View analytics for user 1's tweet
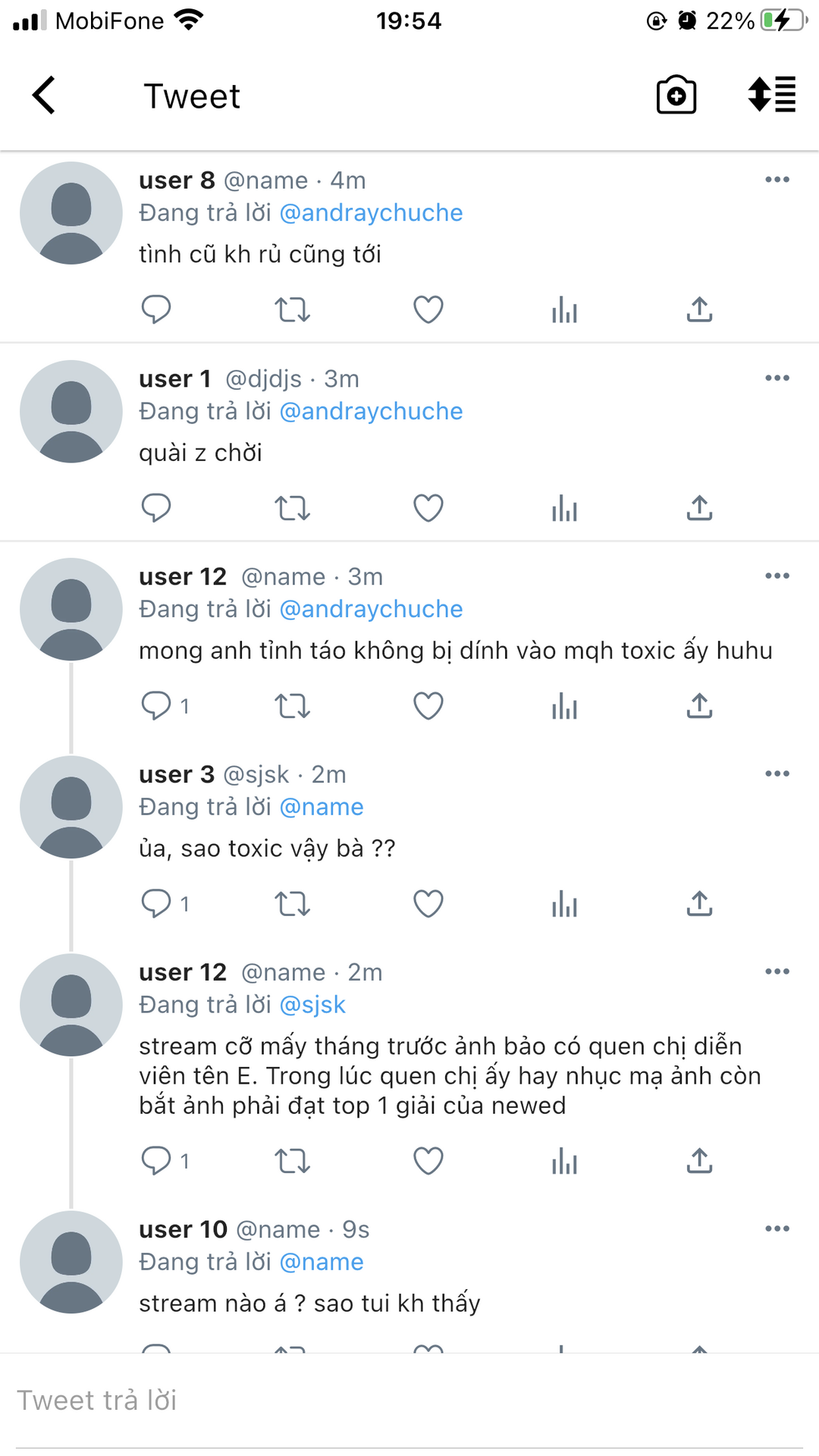819x1456 pixels. click(564, 508)
